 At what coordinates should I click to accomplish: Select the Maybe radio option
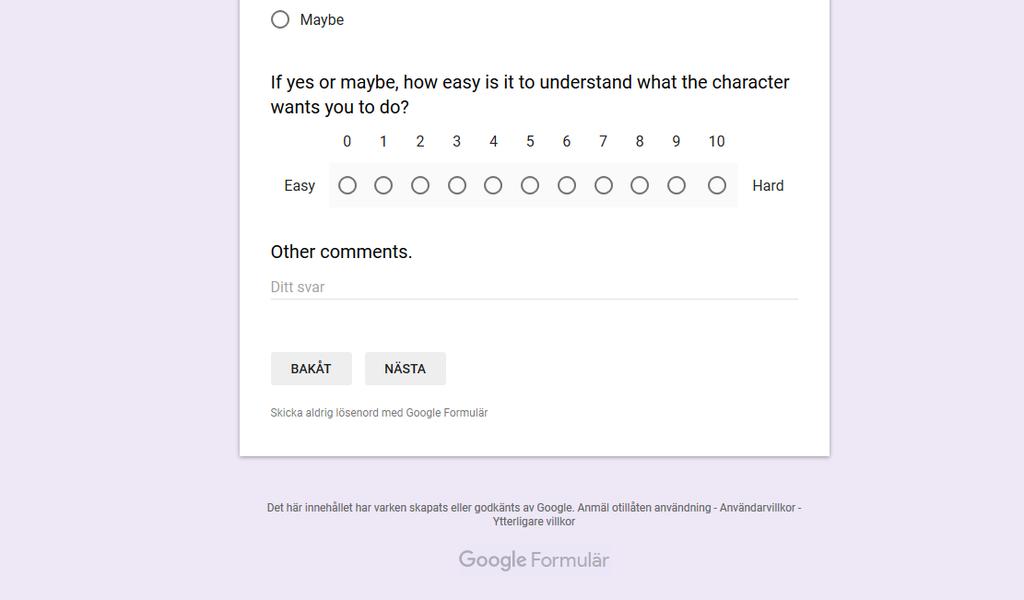pyautogui.click(x=280, y=20)
